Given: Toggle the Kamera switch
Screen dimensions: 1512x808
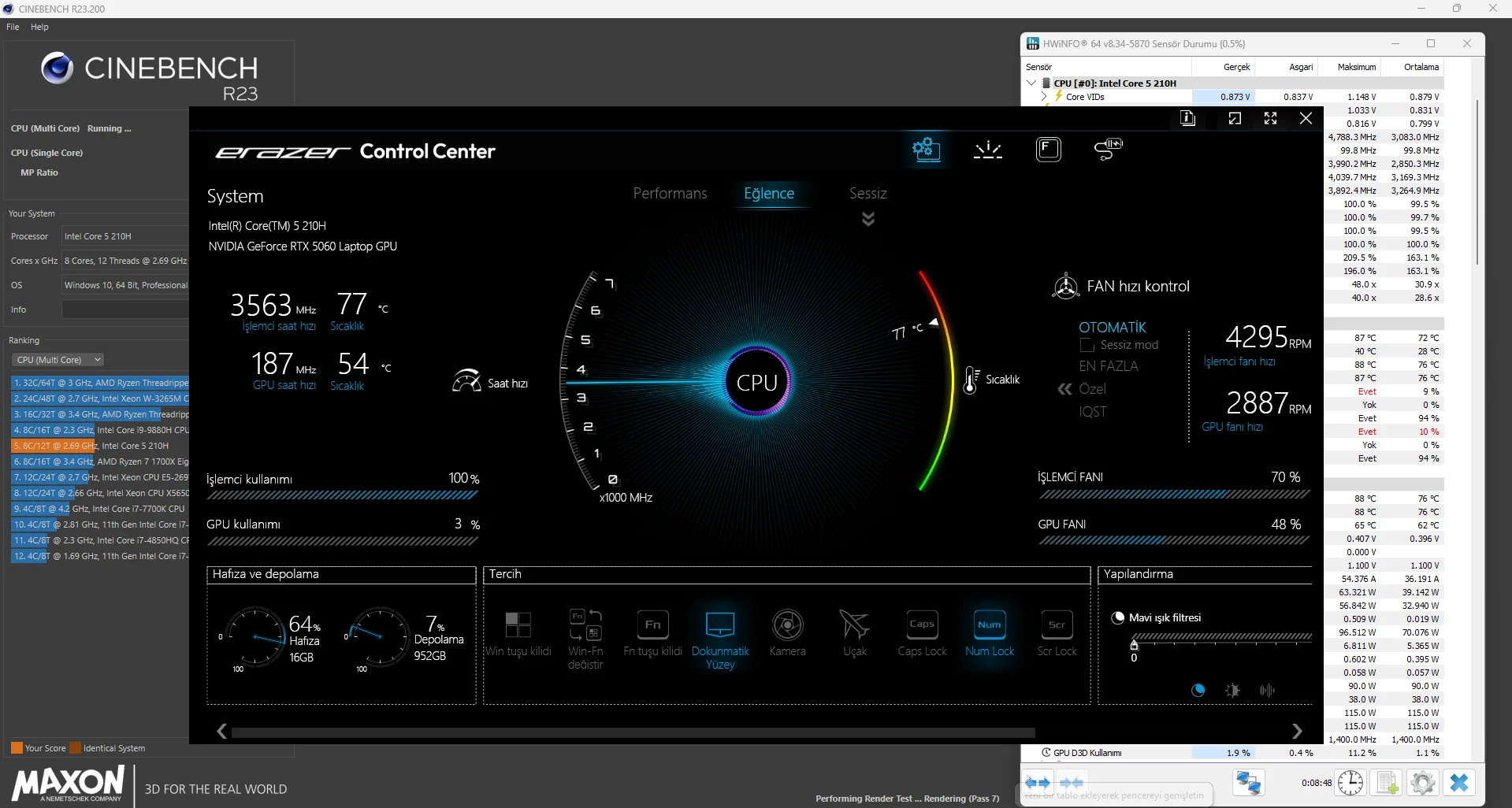Looking at the screenshot, I should point(787,633).
